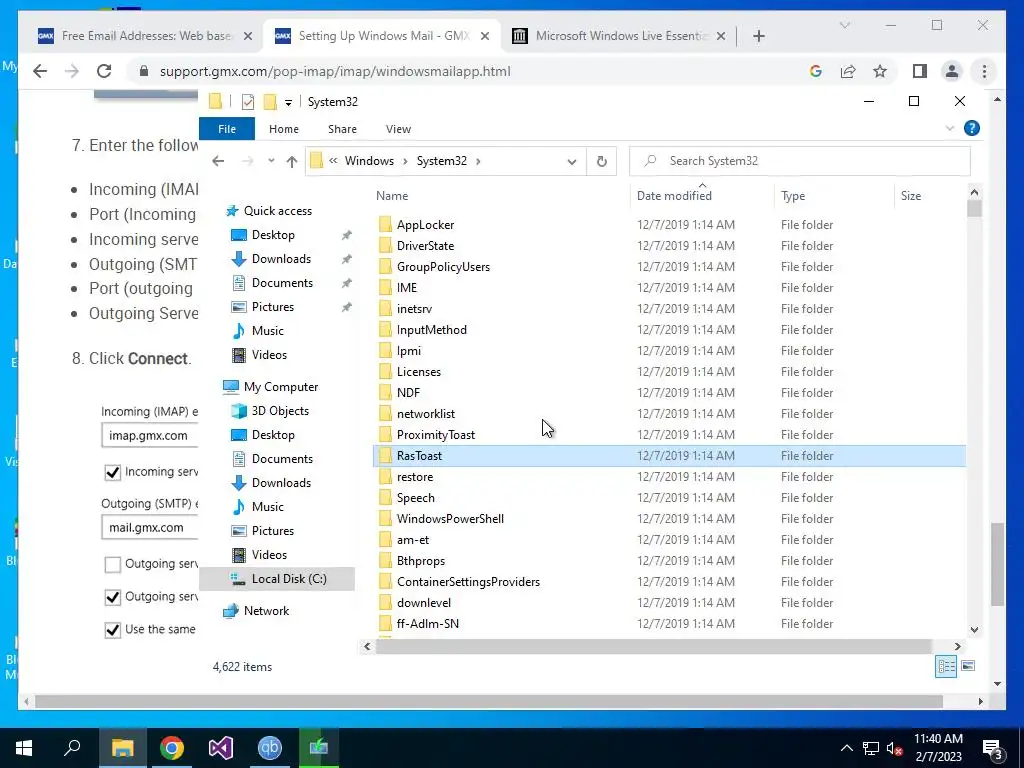Click the Chrome taskbar icon

coord(172,748)
